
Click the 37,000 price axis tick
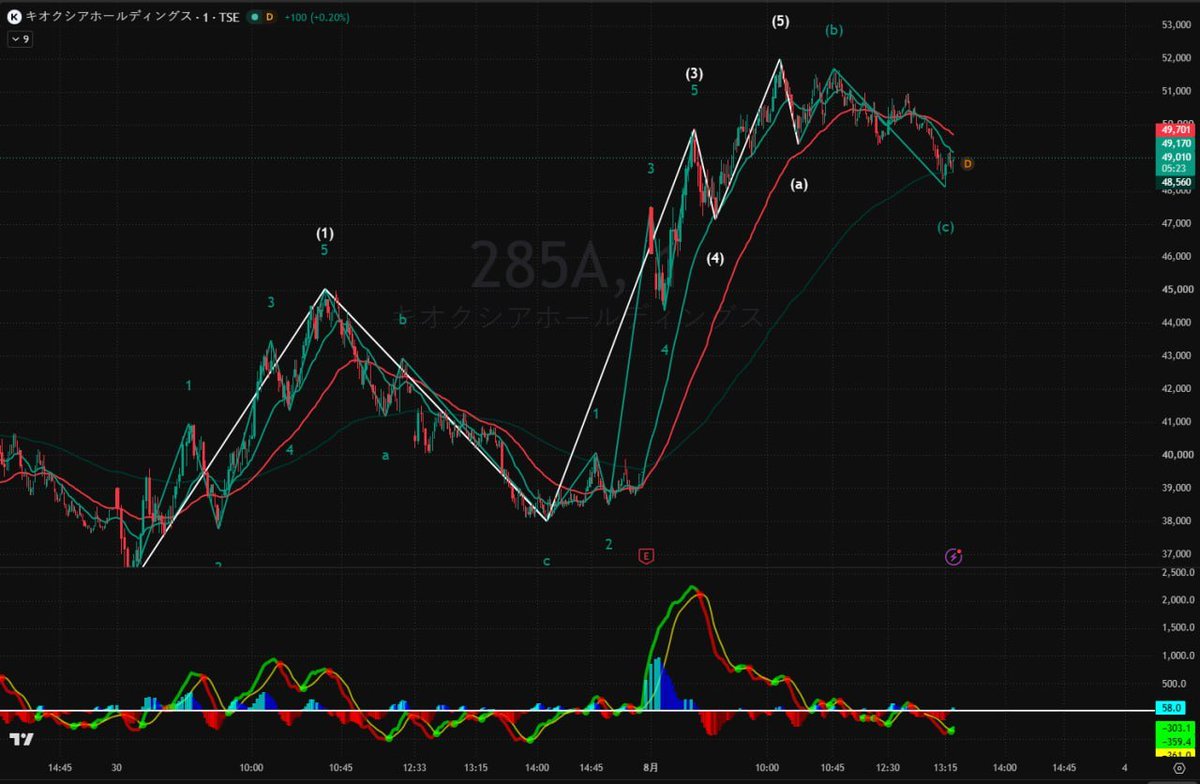(x=1176, y=554)
